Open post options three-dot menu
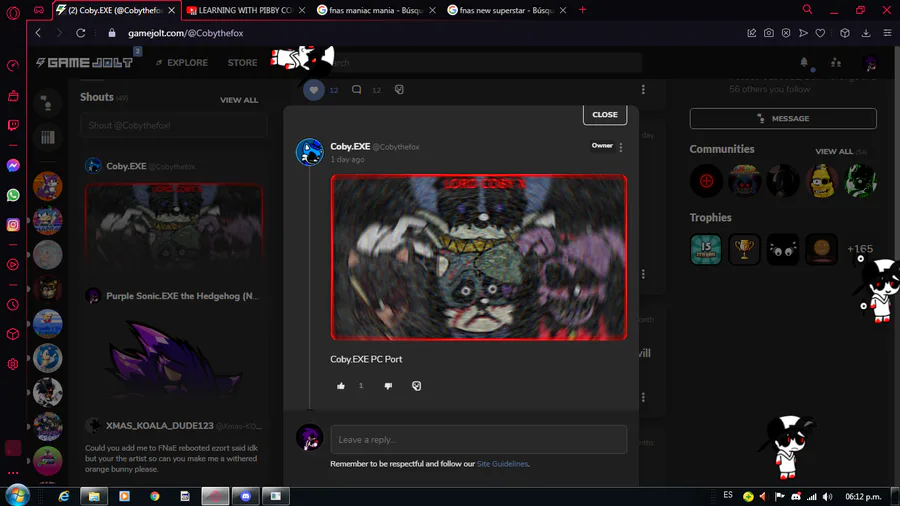 [643, 89]
